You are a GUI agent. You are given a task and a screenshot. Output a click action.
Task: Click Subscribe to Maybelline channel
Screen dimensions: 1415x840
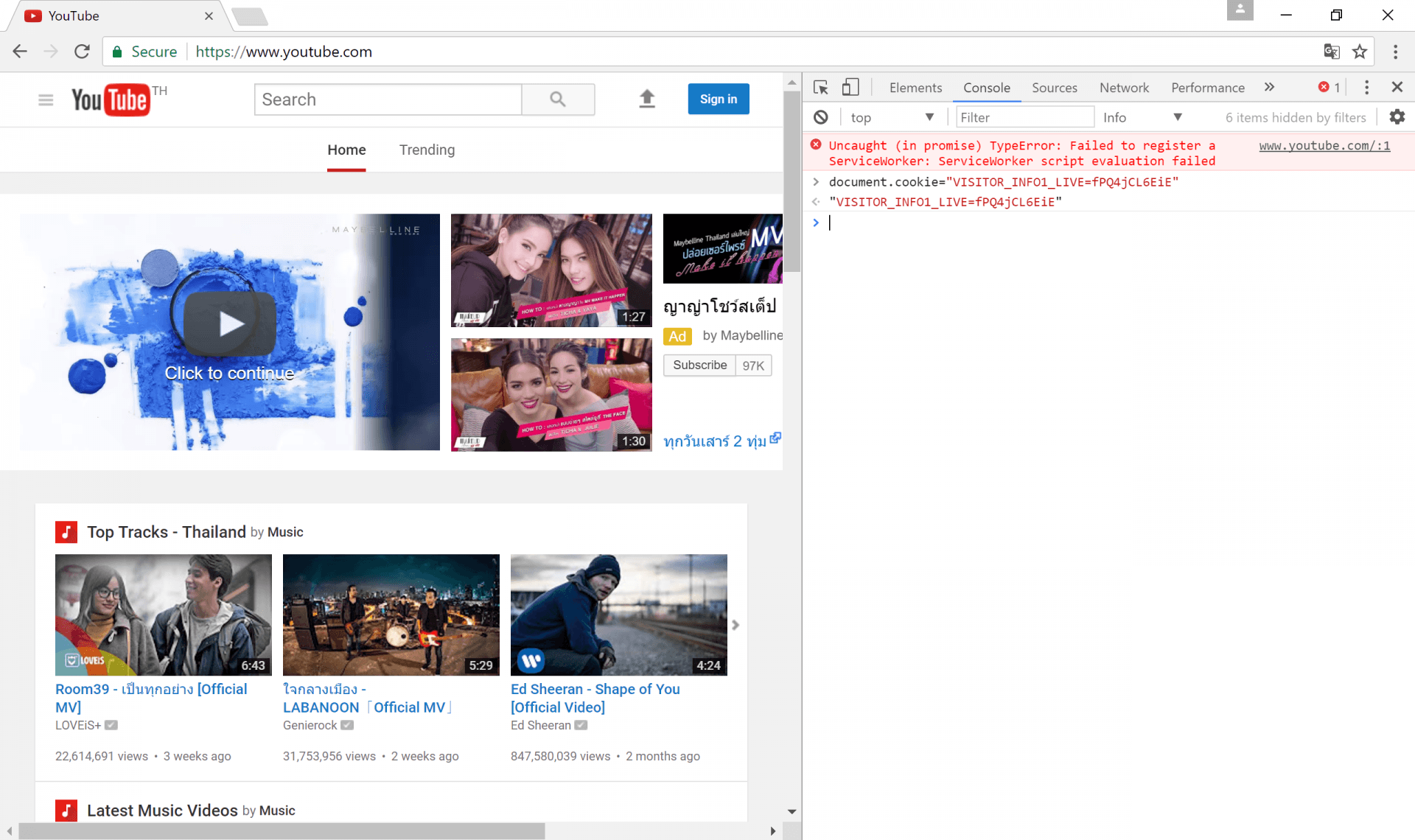tap(699, 365)
